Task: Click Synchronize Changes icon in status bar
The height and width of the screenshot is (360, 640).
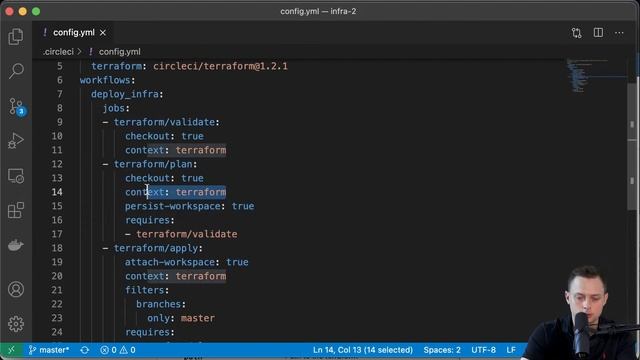Action: (x=84, y=350)
